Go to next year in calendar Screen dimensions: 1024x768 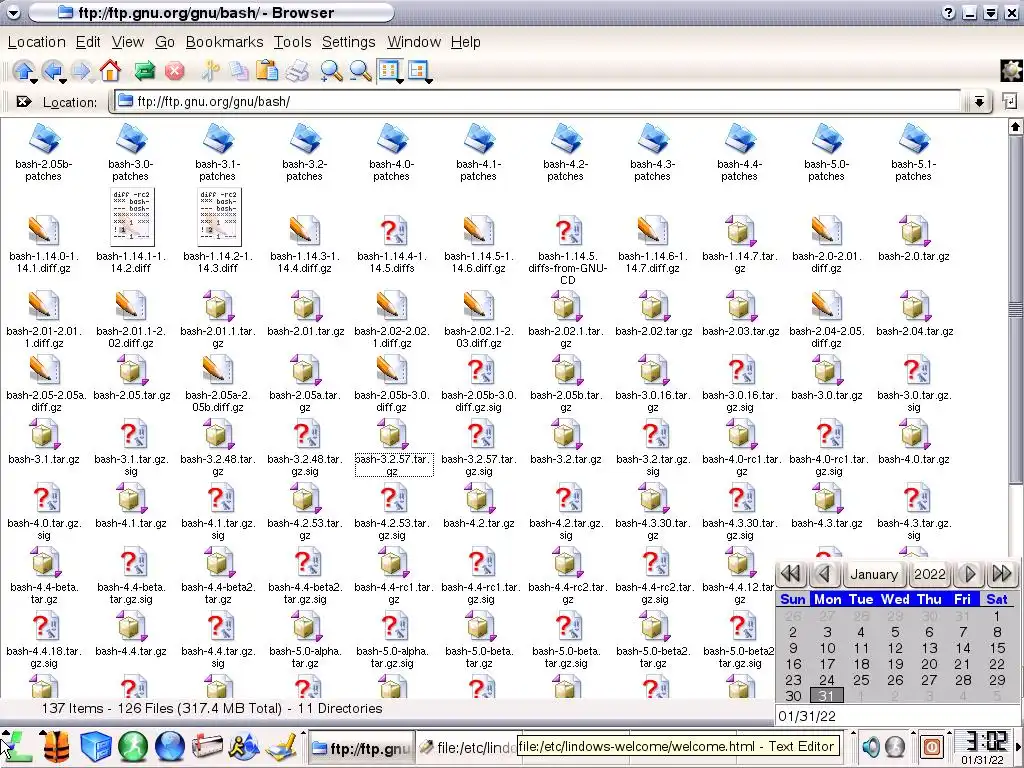[x=1002, y=574]
